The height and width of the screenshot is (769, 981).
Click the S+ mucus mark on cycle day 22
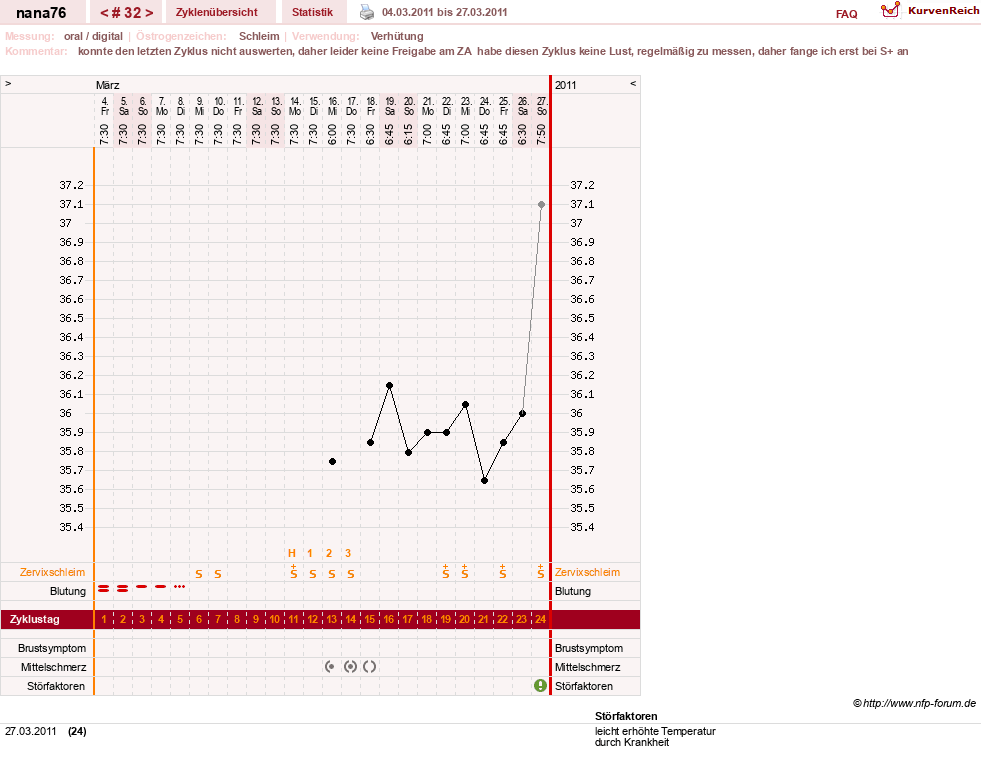(502, 571)
